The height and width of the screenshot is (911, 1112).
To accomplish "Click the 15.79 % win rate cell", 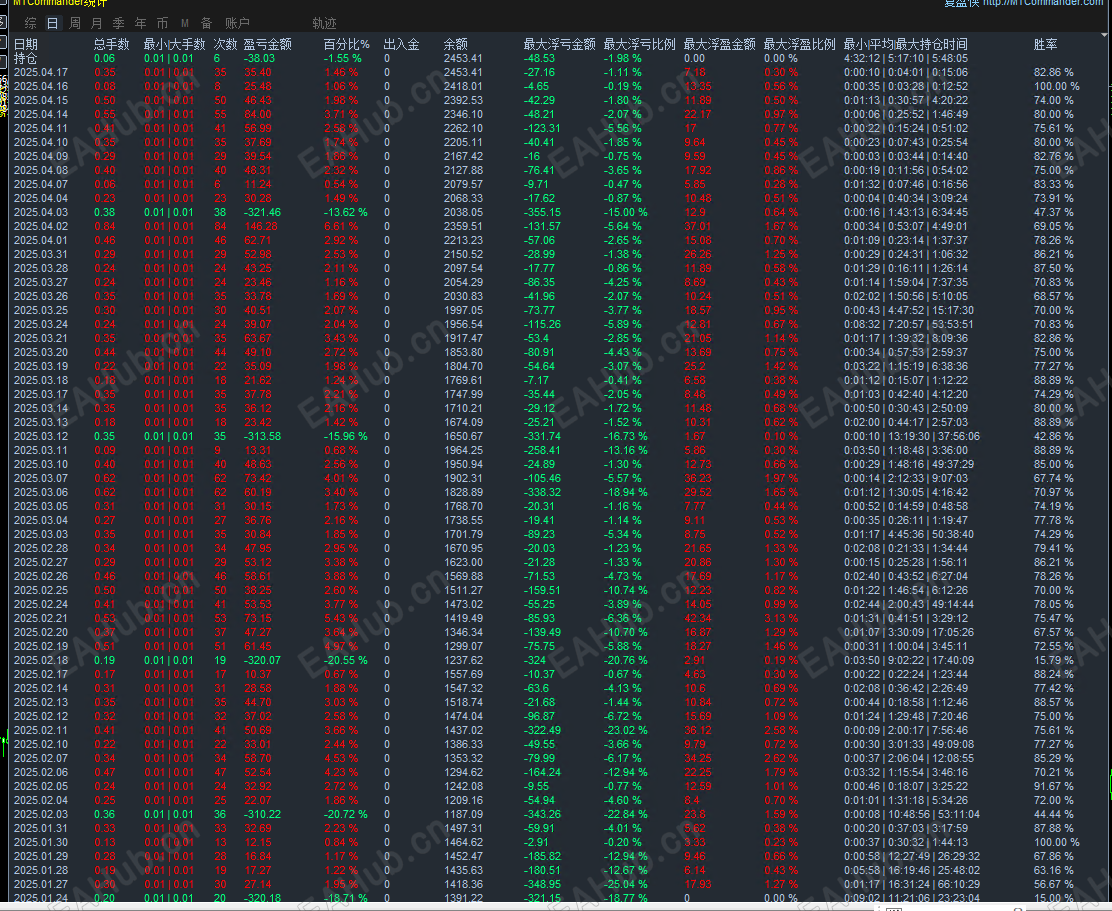I will tap(1054, 660).
